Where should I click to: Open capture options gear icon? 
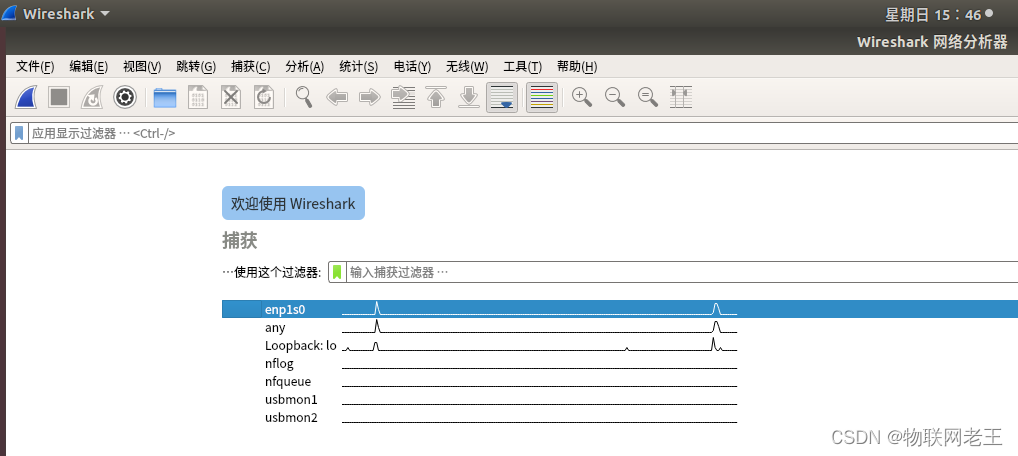click(125, 97)
